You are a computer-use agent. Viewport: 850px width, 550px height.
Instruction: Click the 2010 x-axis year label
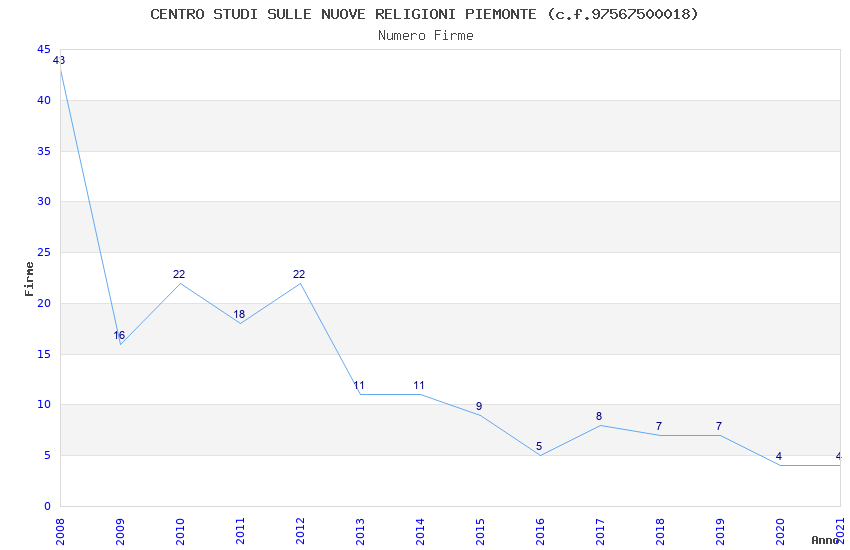(180, 531)
